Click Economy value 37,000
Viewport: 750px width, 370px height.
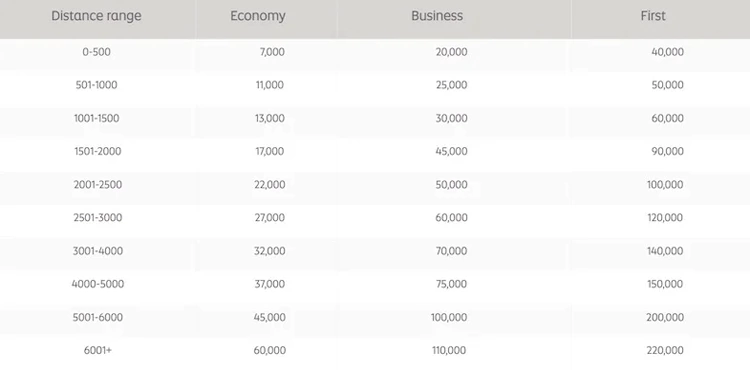click(x=270, y=284)
